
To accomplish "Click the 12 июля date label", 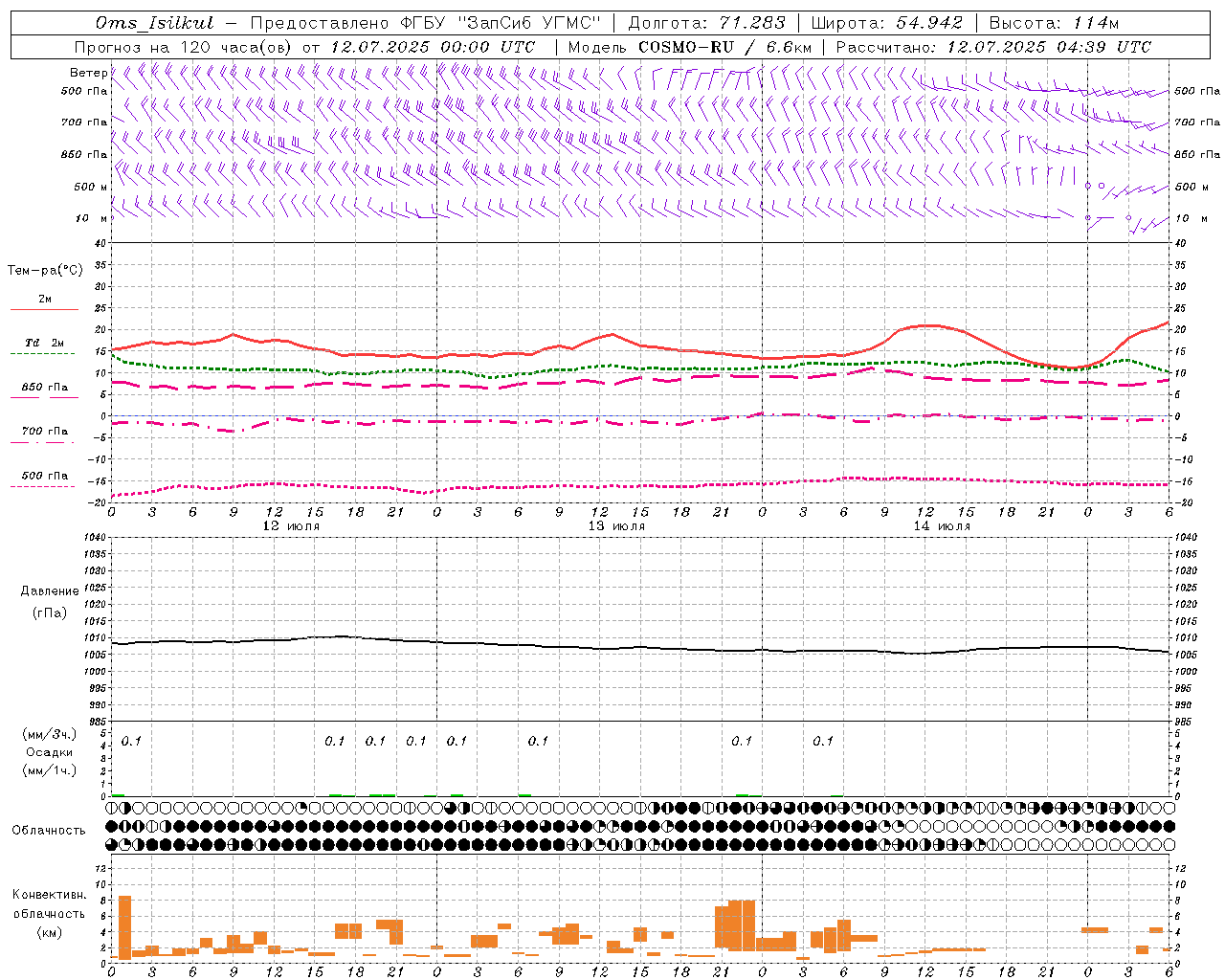I will click(x=291, y=526).
